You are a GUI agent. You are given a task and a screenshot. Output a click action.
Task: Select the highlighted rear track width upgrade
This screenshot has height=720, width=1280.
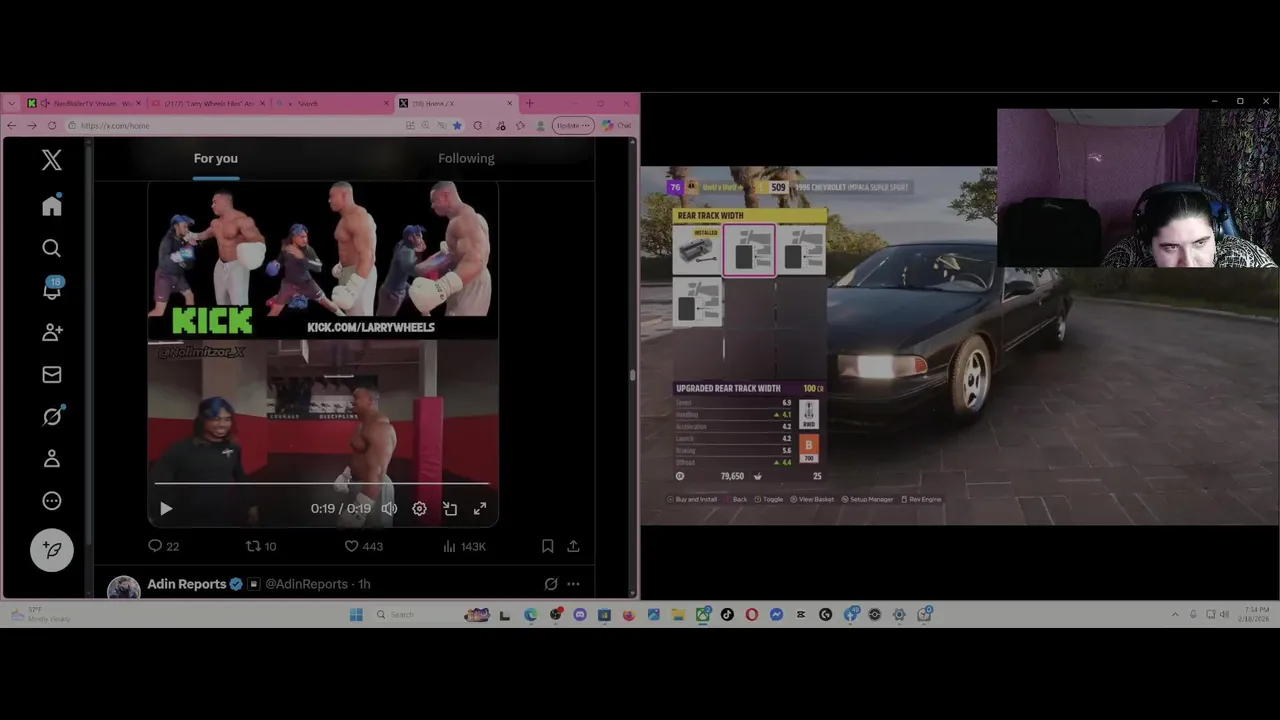tap(749, 250)
